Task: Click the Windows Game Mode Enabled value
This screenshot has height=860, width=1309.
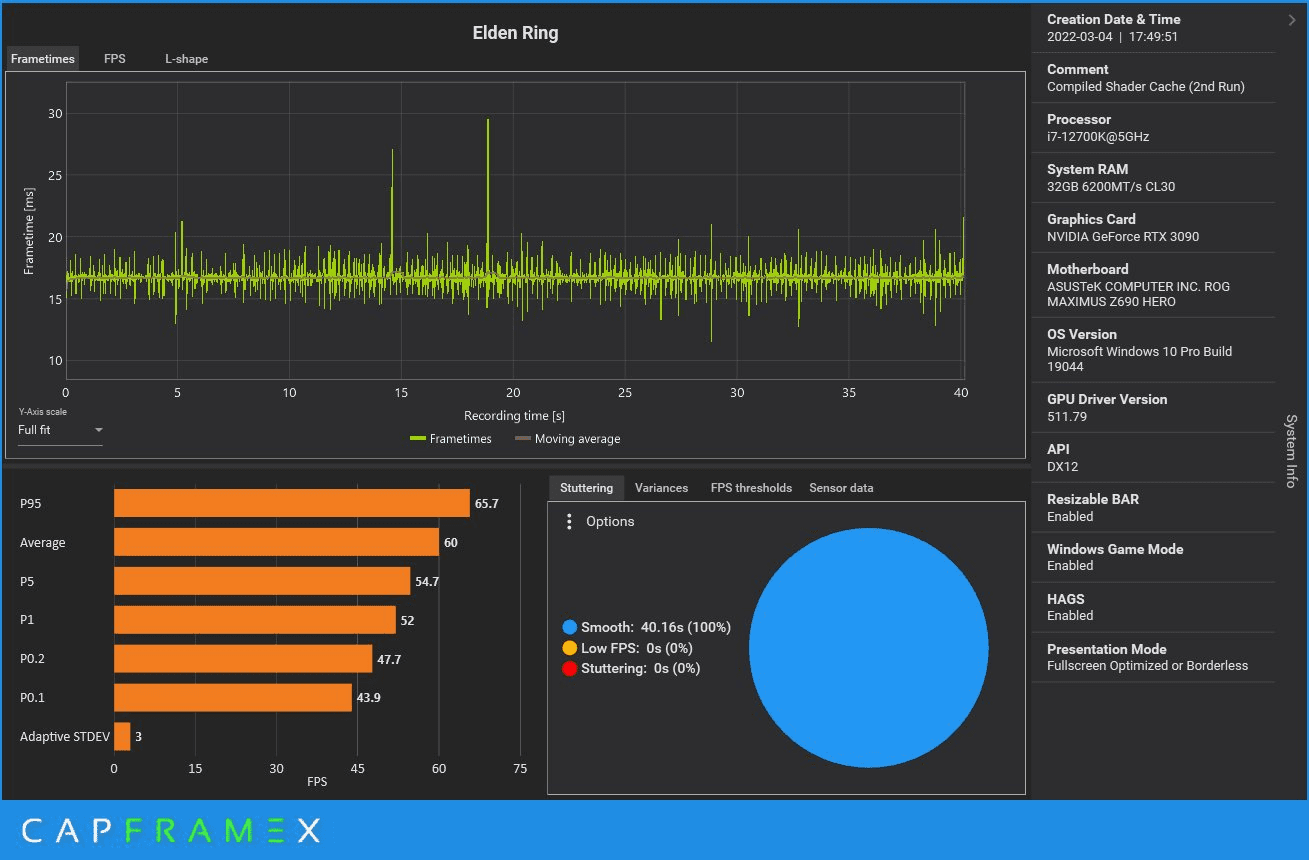Action: (1070, 566)
